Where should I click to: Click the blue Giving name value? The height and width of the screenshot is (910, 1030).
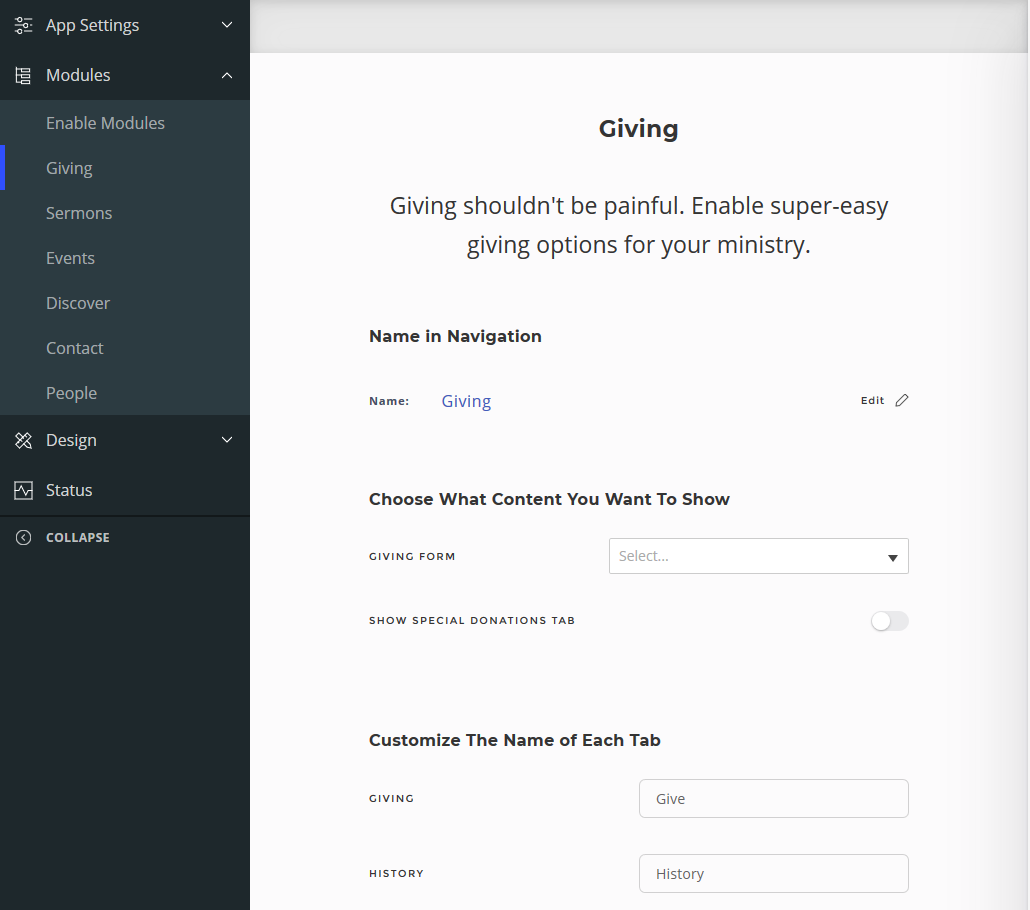click(x=466, y=401)
